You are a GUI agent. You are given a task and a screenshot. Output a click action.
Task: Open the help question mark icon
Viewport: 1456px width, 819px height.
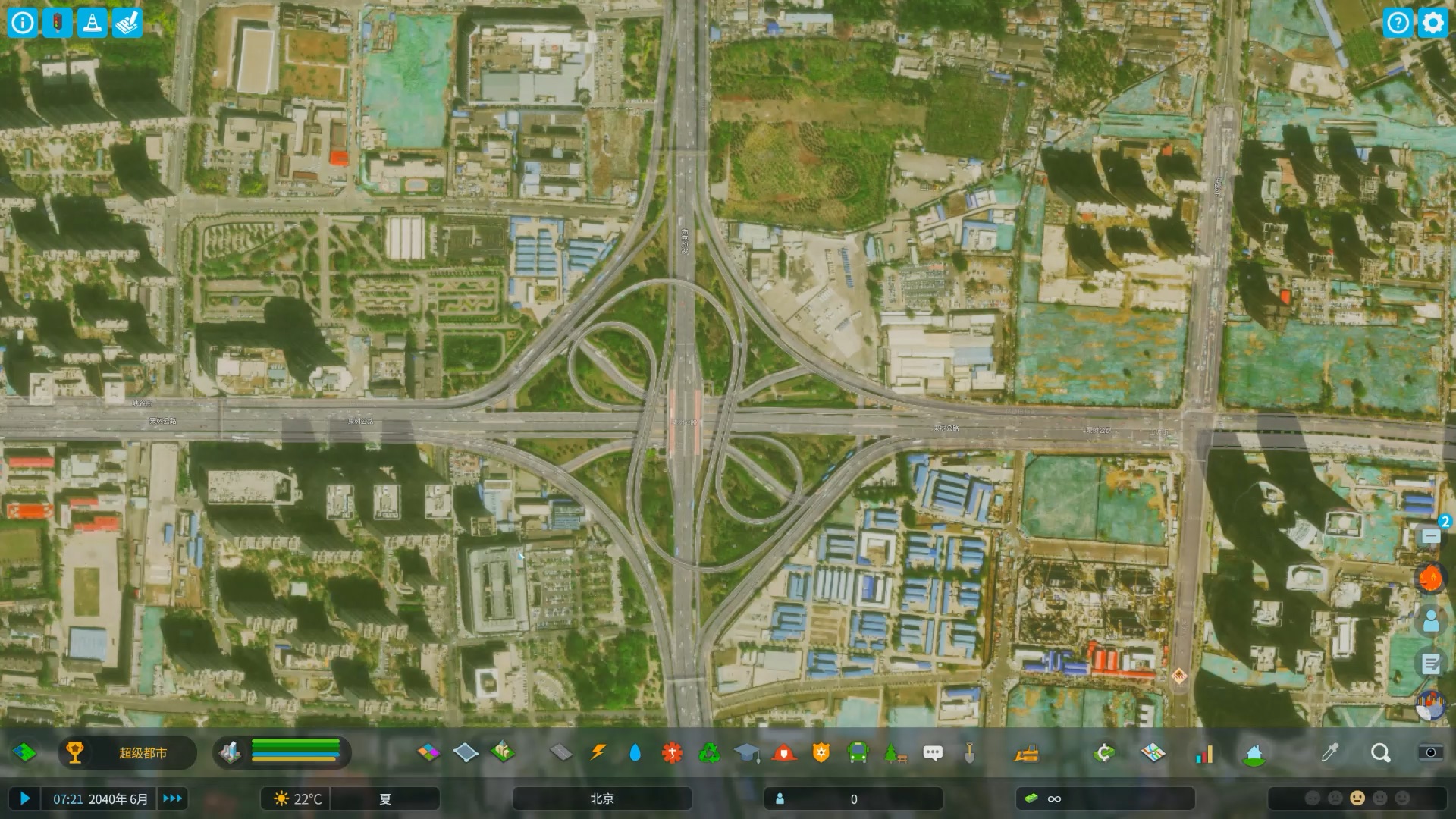coord(1398,23)
